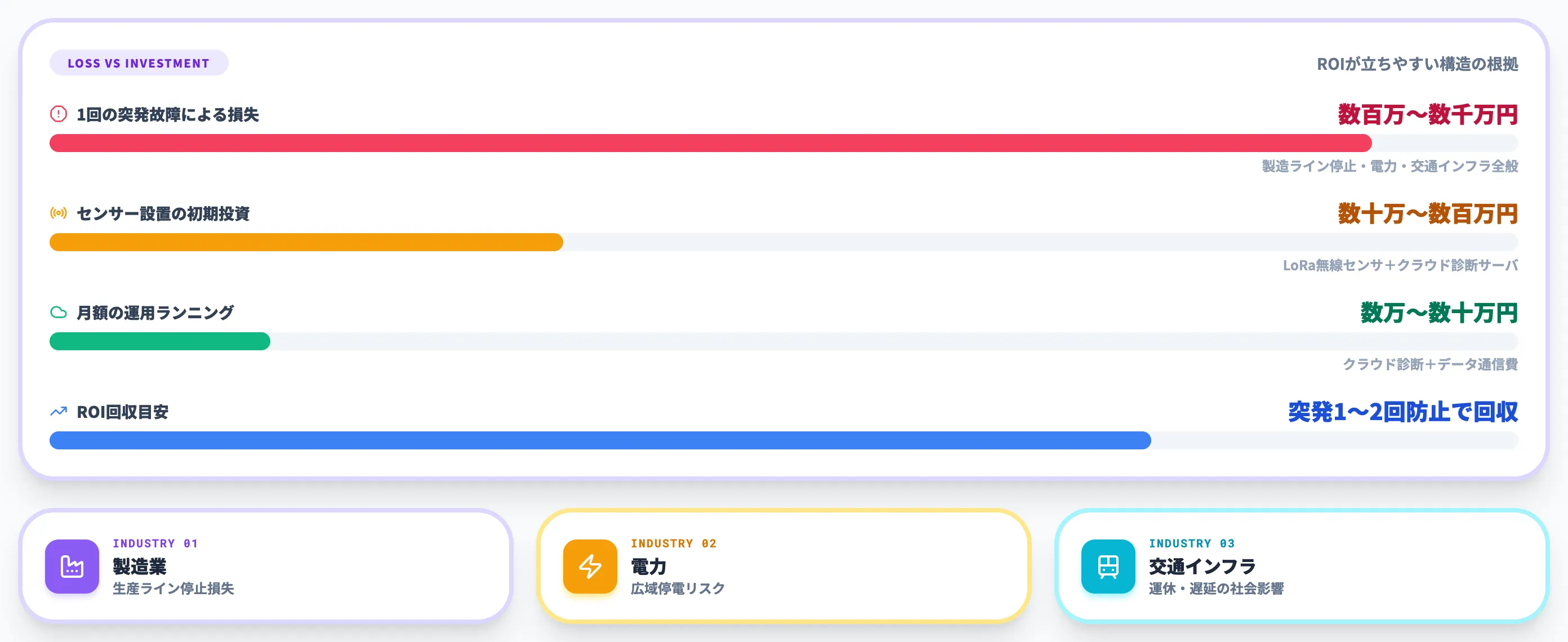Open the 電力 industry card

point(784,566)
